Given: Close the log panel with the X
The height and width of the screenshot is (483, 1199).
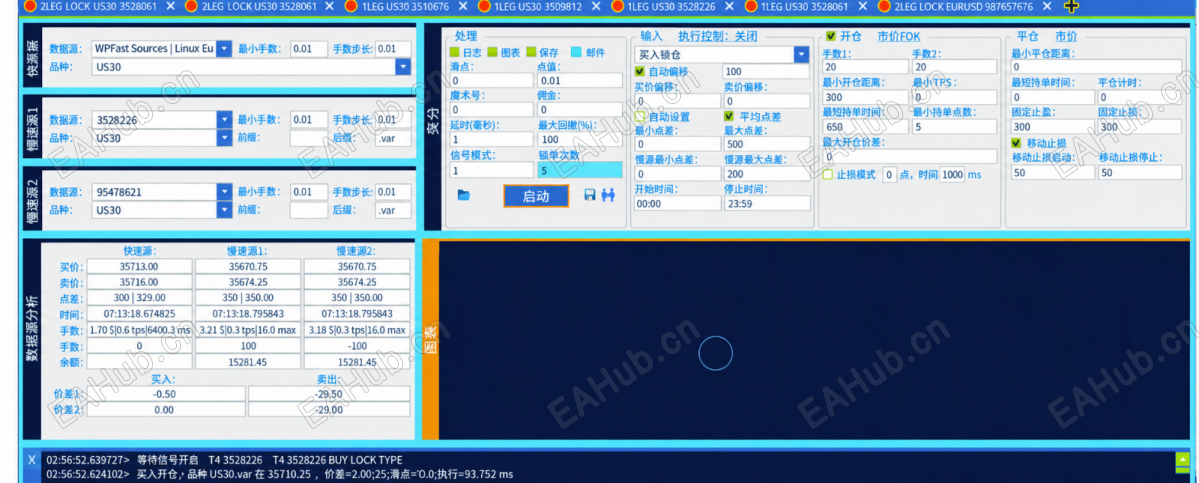Looking at the screenshot, I should [31, 460].
